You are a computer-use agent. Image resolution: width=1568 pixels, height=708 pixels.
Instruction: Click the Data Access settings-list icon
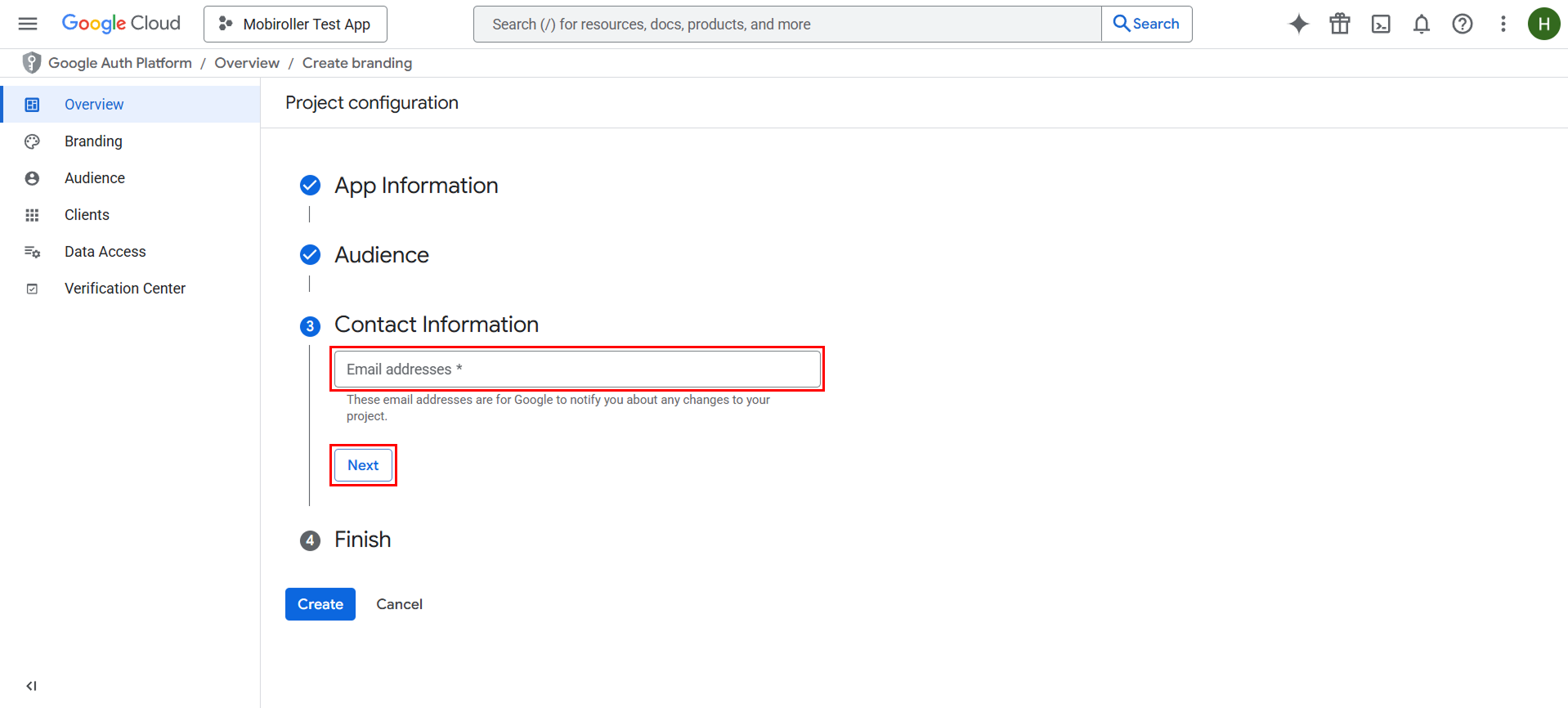[x=32, y=252]
